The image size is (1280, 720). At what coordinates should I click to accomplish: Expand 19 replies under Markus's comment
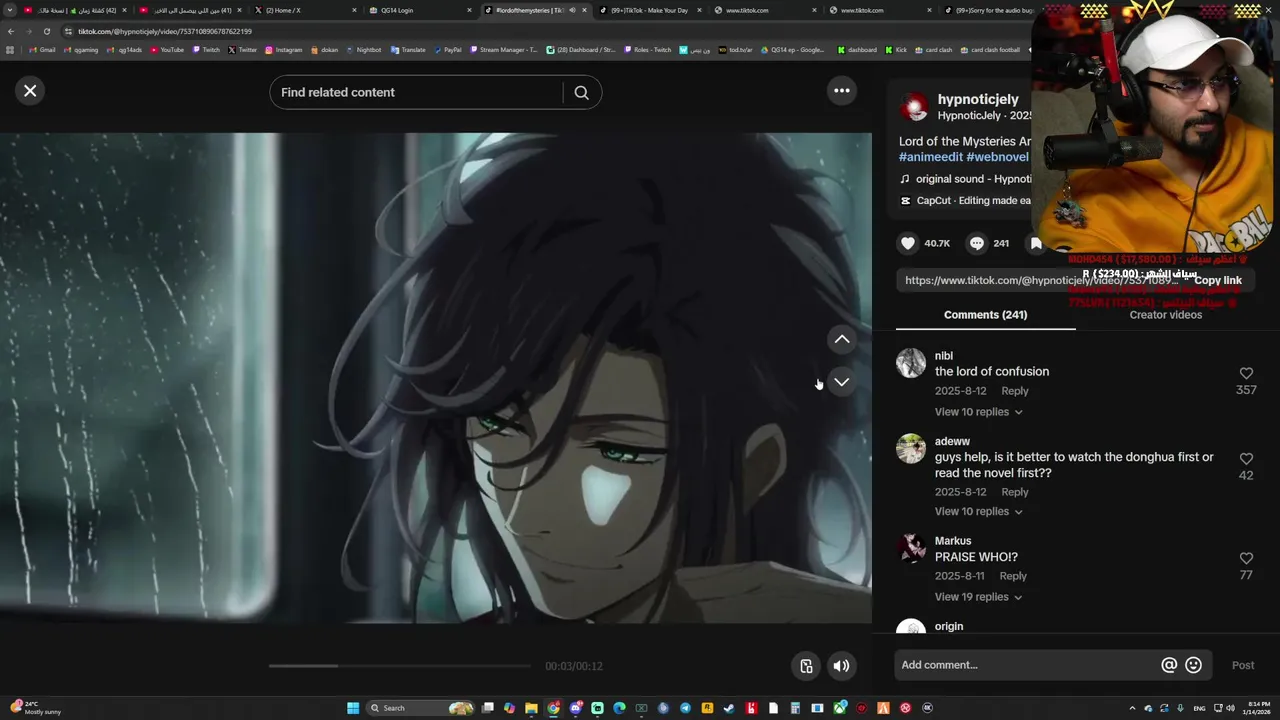tap(978, 597)
